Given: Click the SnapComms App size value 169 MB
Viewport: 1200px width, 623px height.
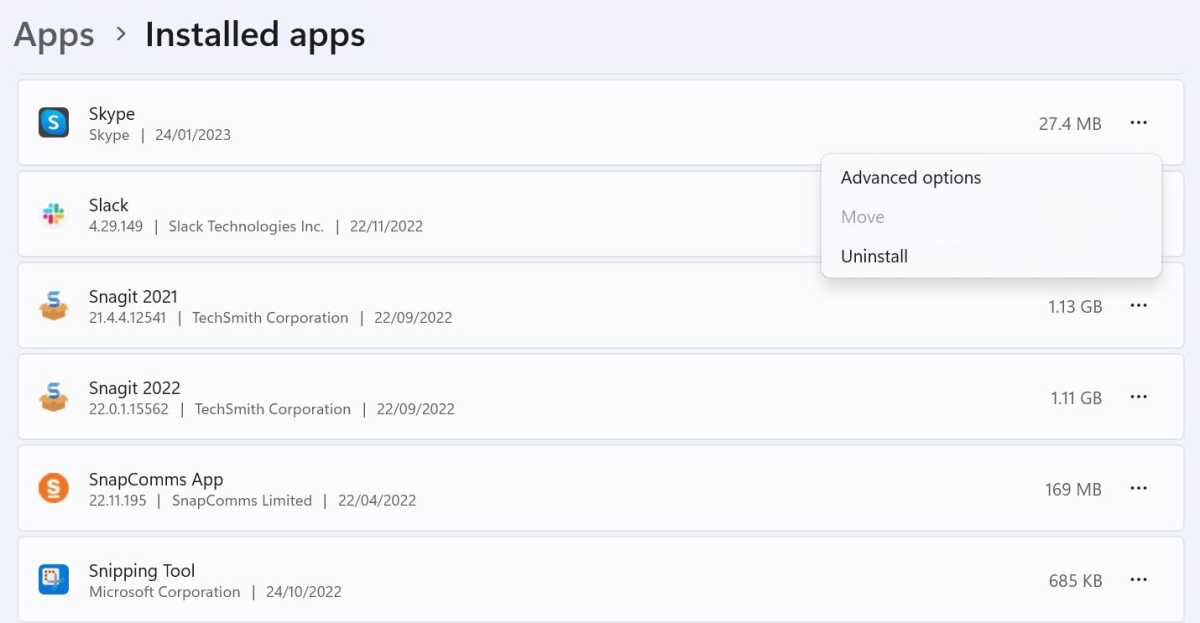Looking at the screenshot, I should (x=1073, y=489).
